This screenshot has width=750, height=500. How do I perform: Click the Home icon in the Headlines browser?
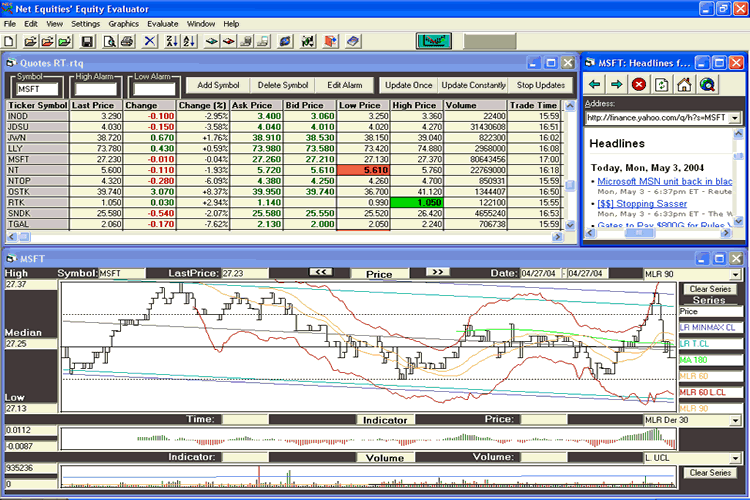pos(684,85)
